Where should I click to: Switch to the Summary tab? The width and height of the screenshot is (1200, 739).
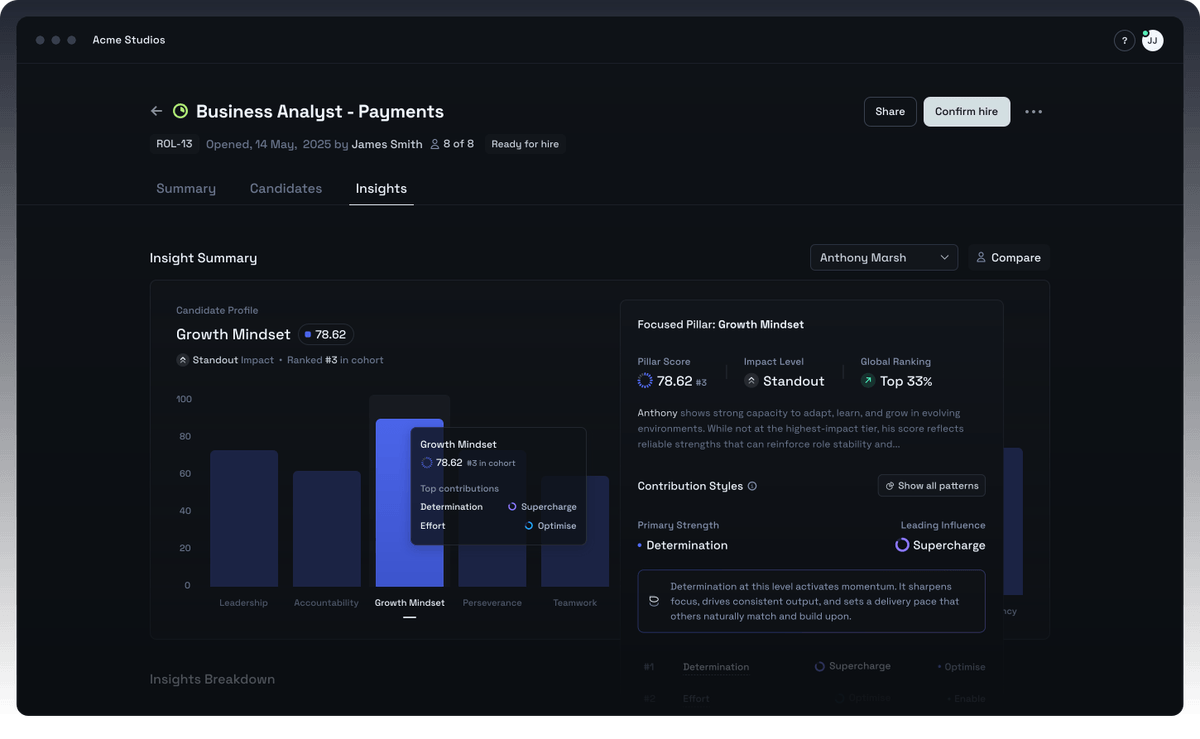(x=186, y=188)
